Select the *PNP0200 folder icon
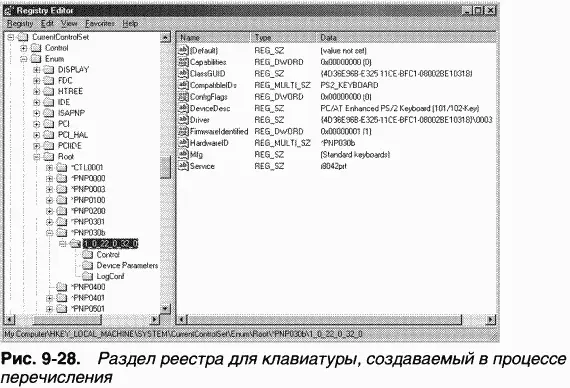Viewport: 570px width, 388px height. (62, 211)
